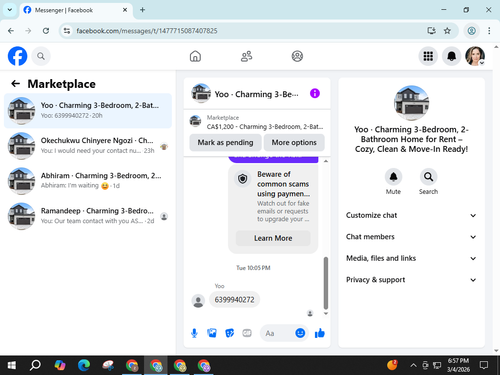Click the 6399940272 message bubble
This screenshot has width=500, height=375.
pyautogui.click(x=234, y=300)
